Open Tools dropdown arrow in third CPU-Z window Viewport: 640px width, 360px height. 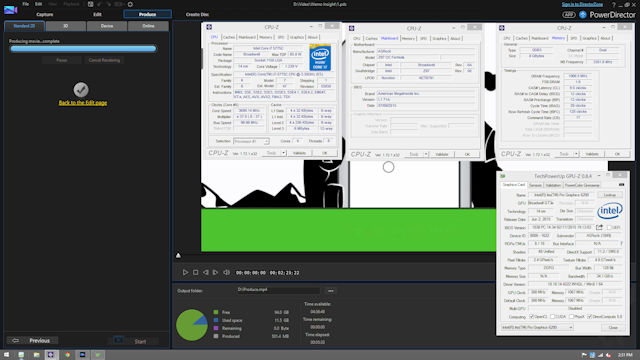point(576,154)
